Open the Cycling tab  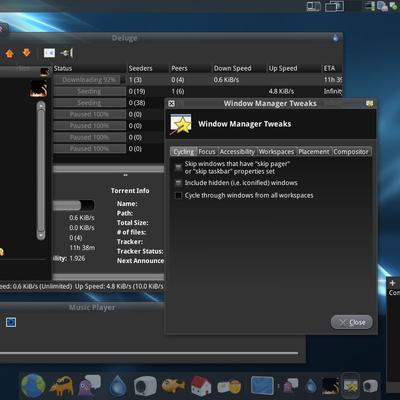(x=184, y=152)
